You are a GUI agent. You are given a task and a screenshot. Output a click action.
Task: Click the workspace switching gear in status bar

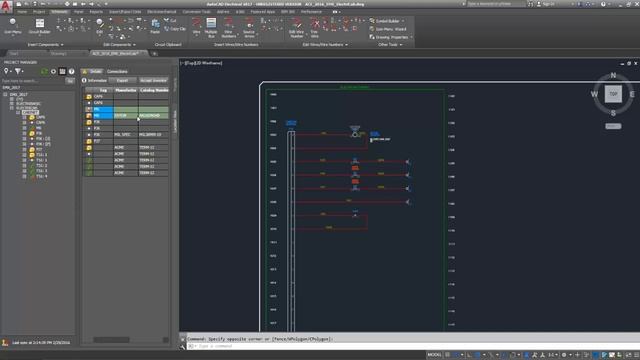(564, 355)
